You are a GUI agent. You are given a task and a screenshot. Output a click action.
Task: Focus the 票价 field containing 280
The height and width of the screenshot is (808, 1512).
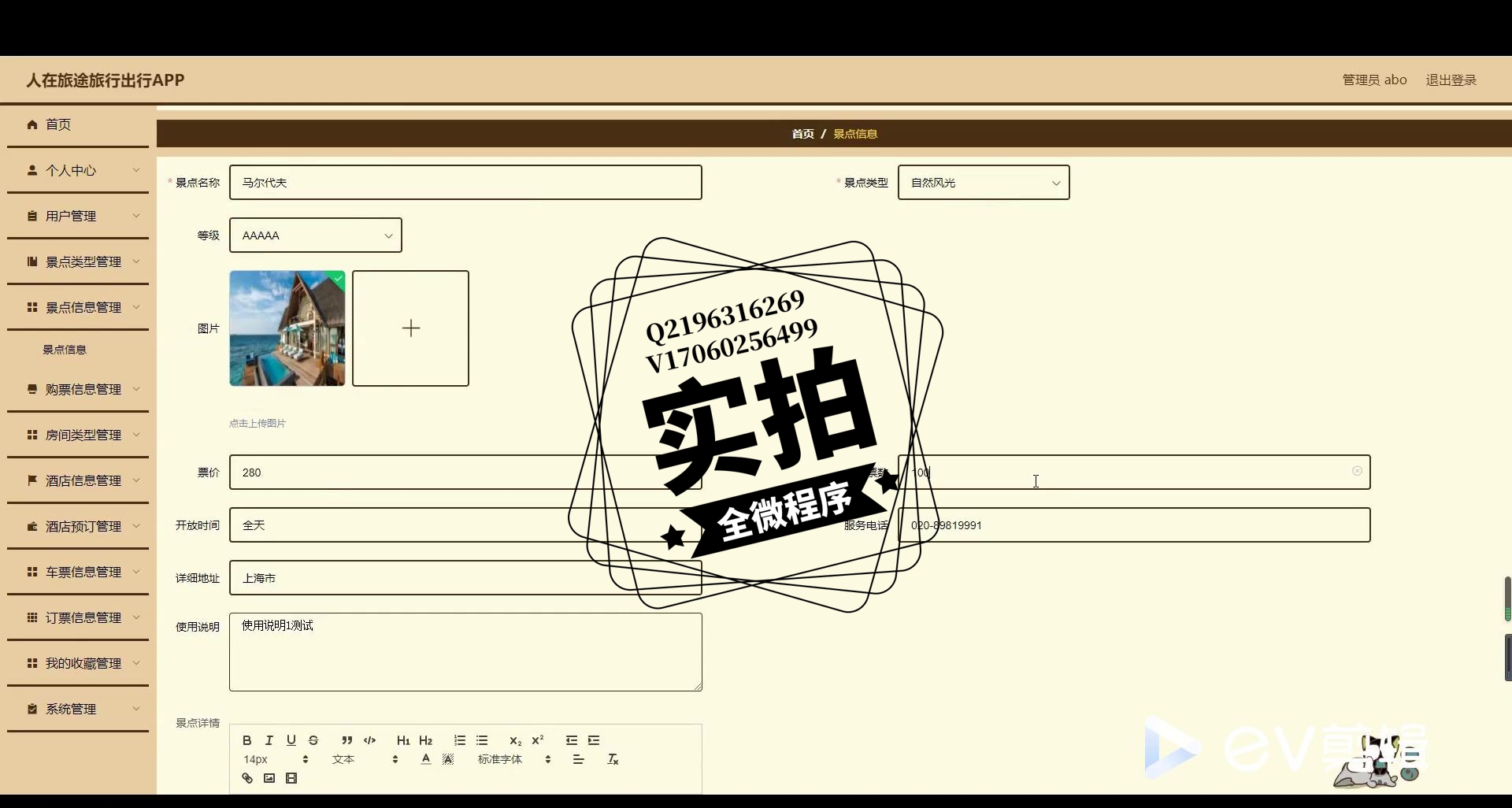465,473
